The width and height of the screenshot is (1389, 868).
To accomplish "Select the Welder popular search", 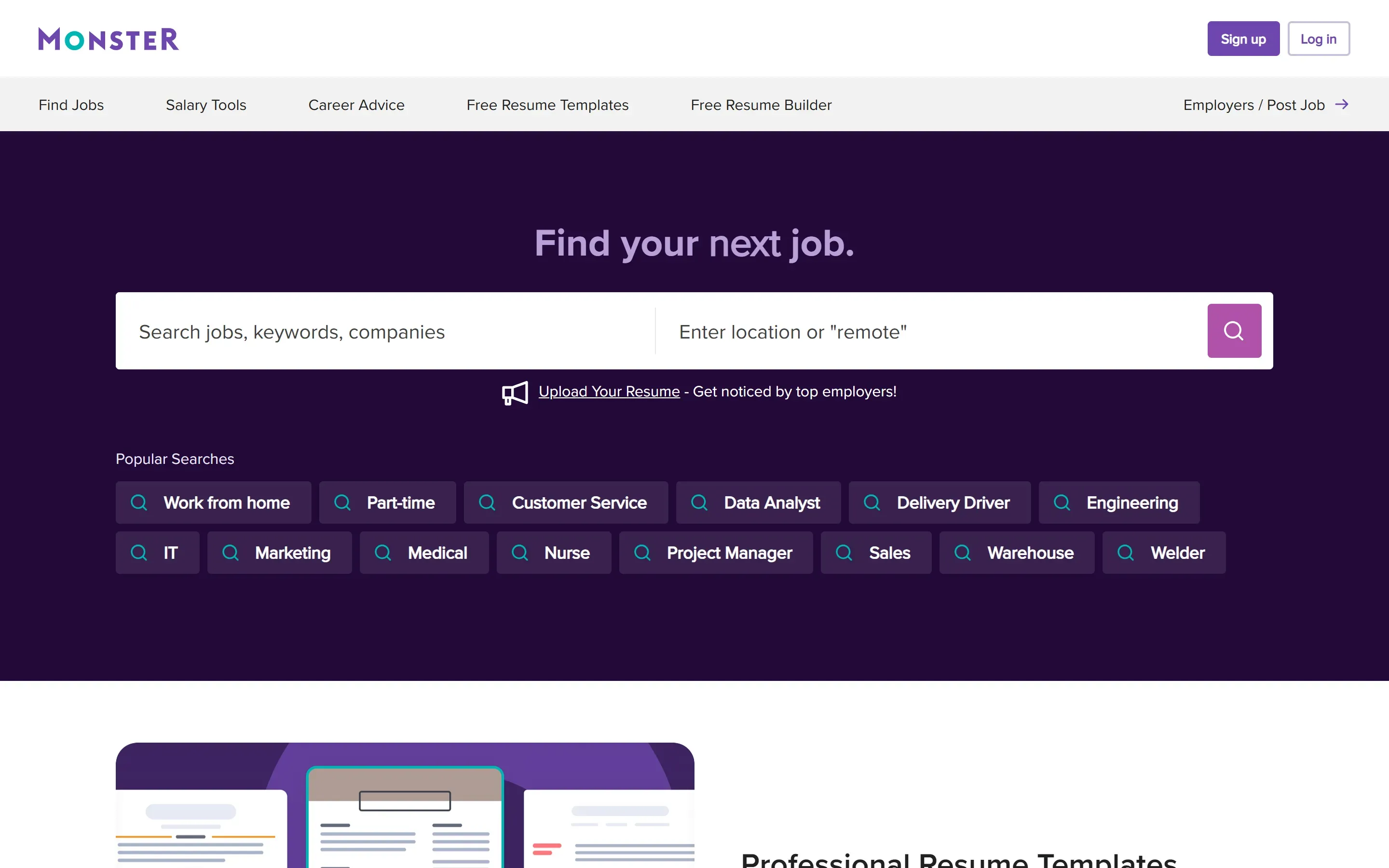I will [1164, 552].
